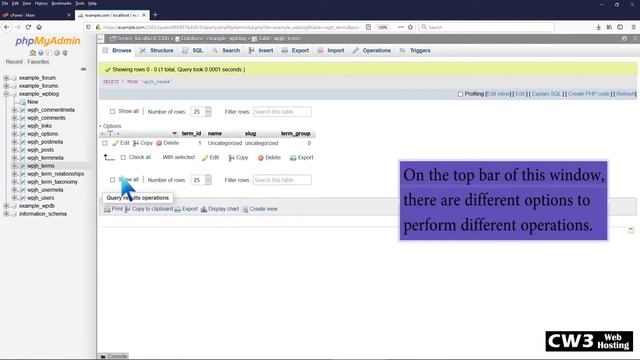Open lower Number of rows dropdown

pyautogui.click(x=201, y=180)
